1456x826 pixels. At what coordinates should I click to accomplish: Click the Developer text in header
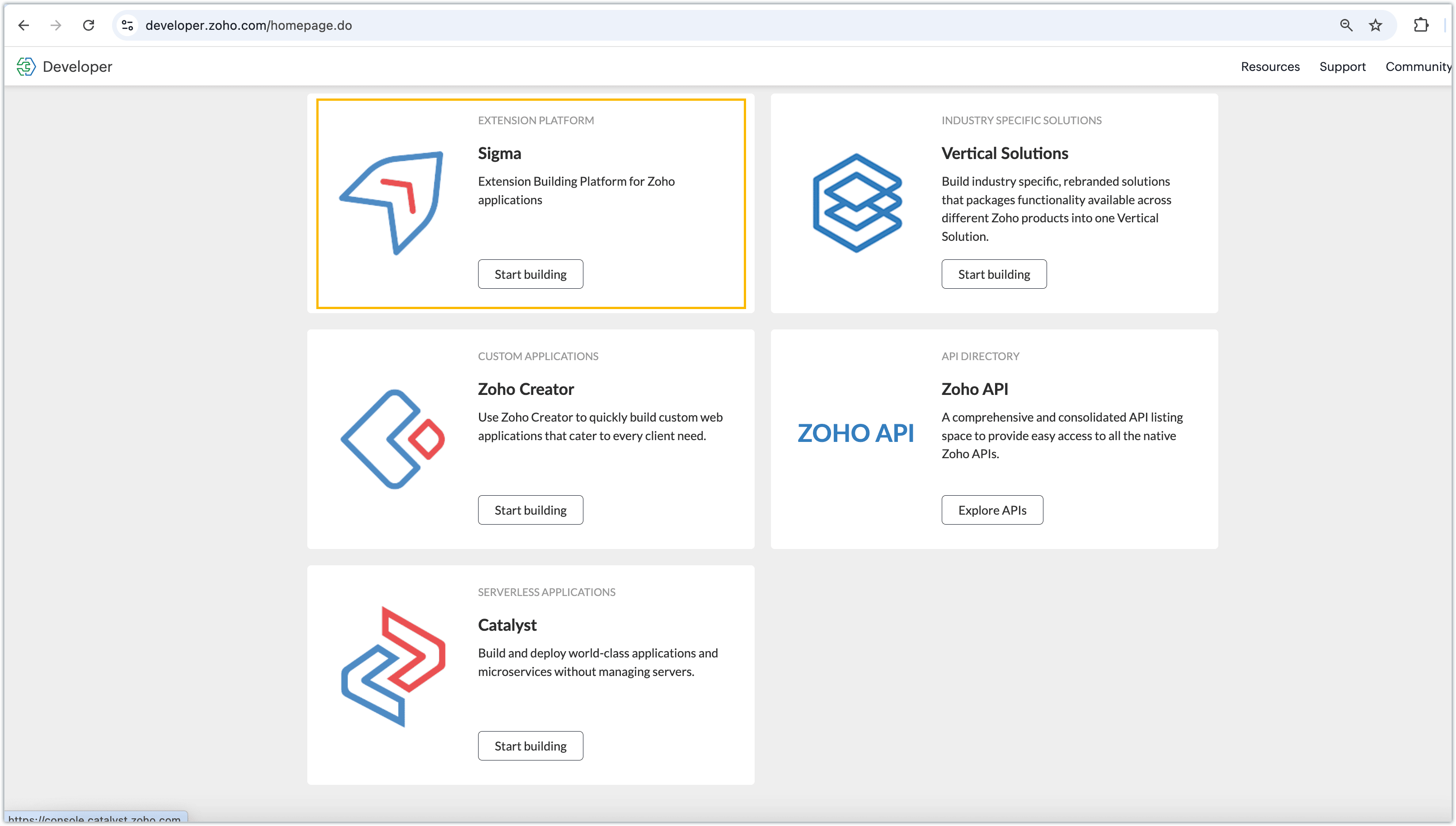(78, 66)
